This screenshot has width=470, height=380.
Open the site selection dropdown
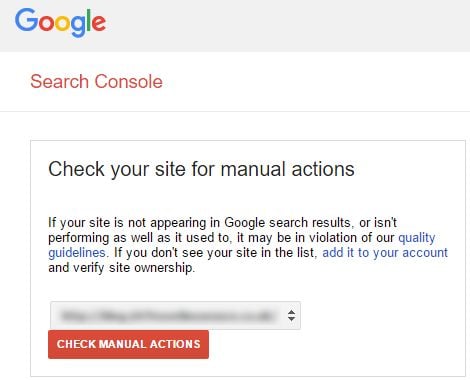point(175,315)
